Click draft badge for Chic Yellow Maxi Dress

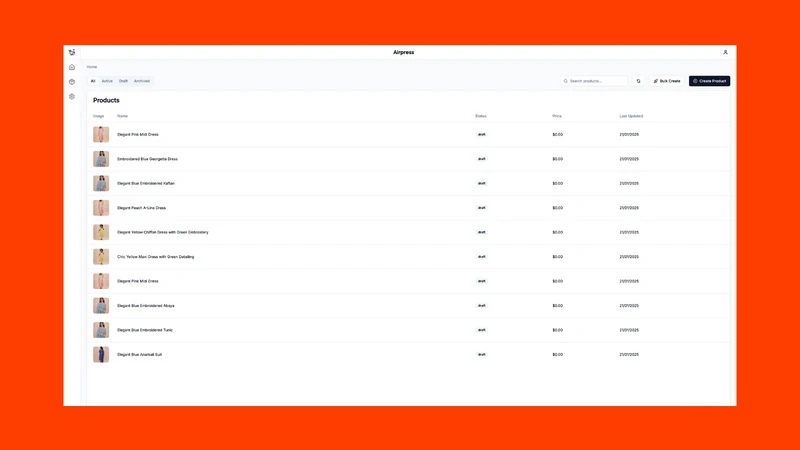click(481, 257)
